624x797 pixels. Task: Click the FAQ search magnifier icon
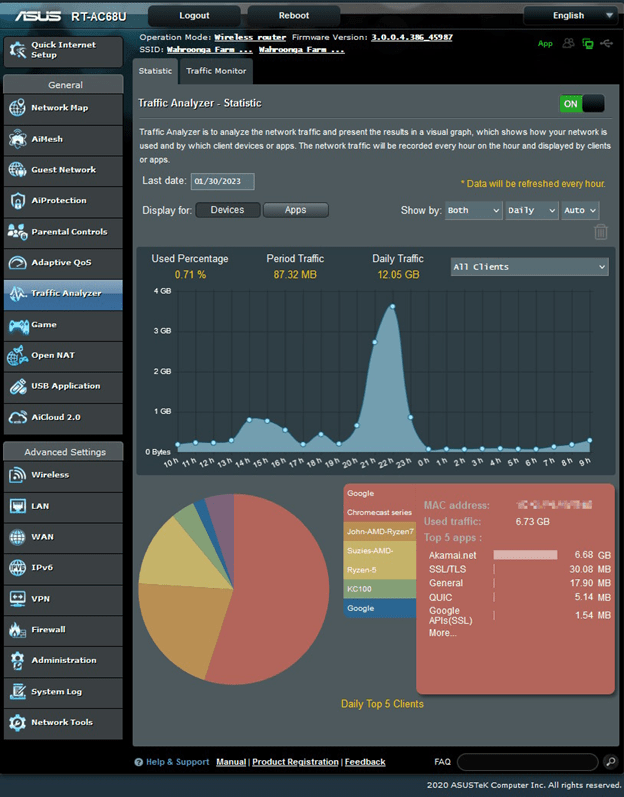click(x=610, y=762)
